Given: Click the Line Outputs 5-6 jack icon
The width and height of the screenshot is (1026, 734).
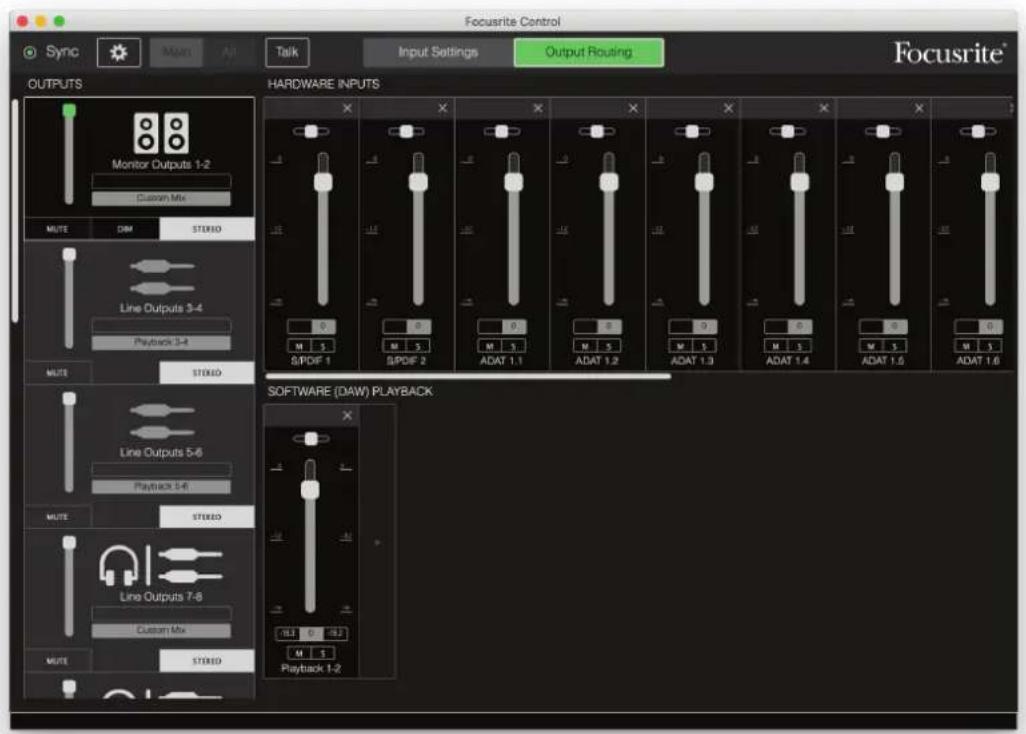Looking at the screenshot, I should 162,421.
